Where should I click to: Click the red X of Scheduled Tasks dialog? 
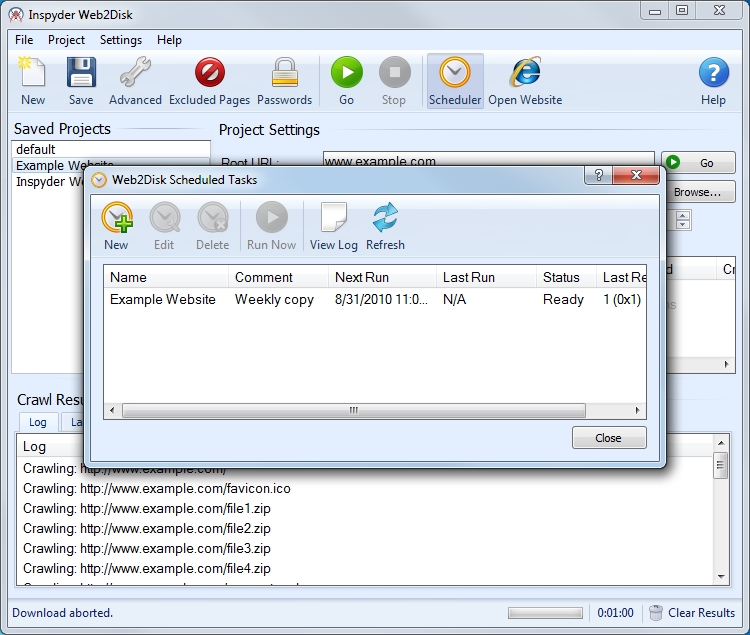click(x=636, y=175)
